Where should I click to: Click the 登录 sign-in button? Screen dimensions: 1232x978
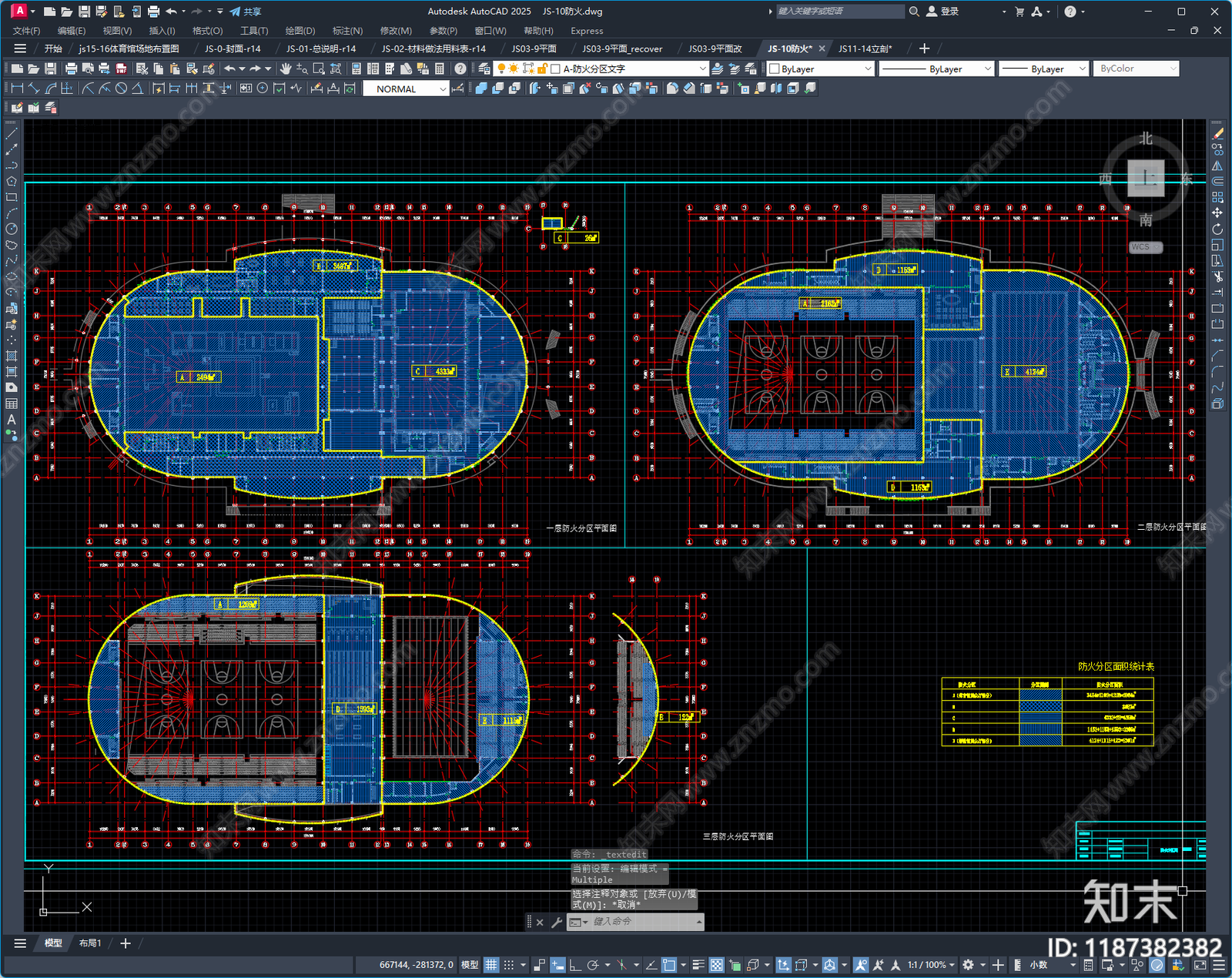coord(942,12)
